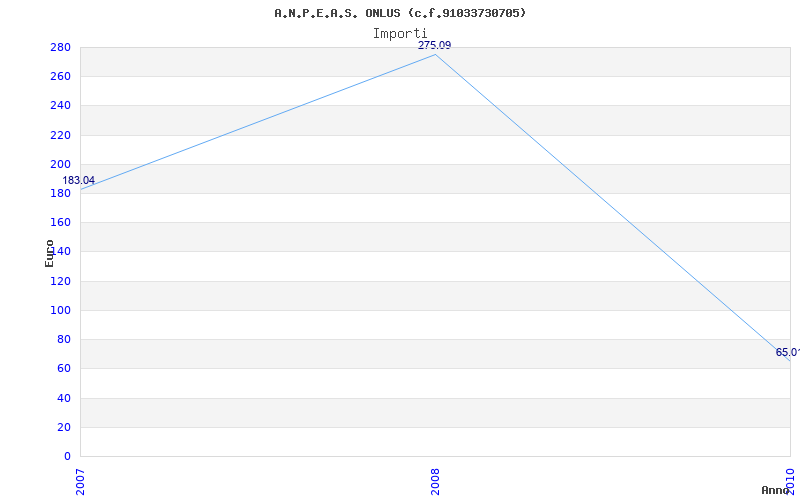Click the 2010 x-axis label
This screenshot has width=800, height=500.
pos(790,482)
